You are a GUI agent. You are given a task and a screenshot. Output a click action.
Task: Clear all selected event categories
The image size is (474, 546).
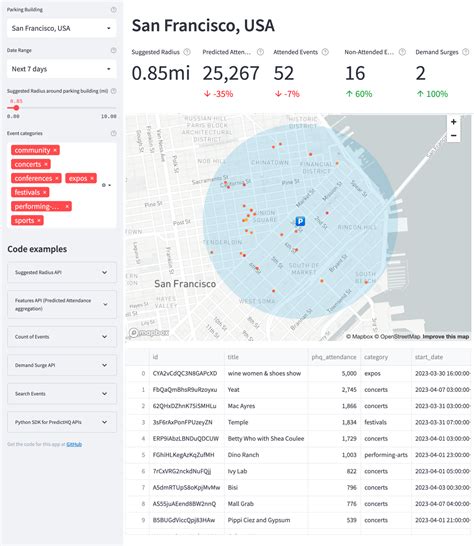103,185
